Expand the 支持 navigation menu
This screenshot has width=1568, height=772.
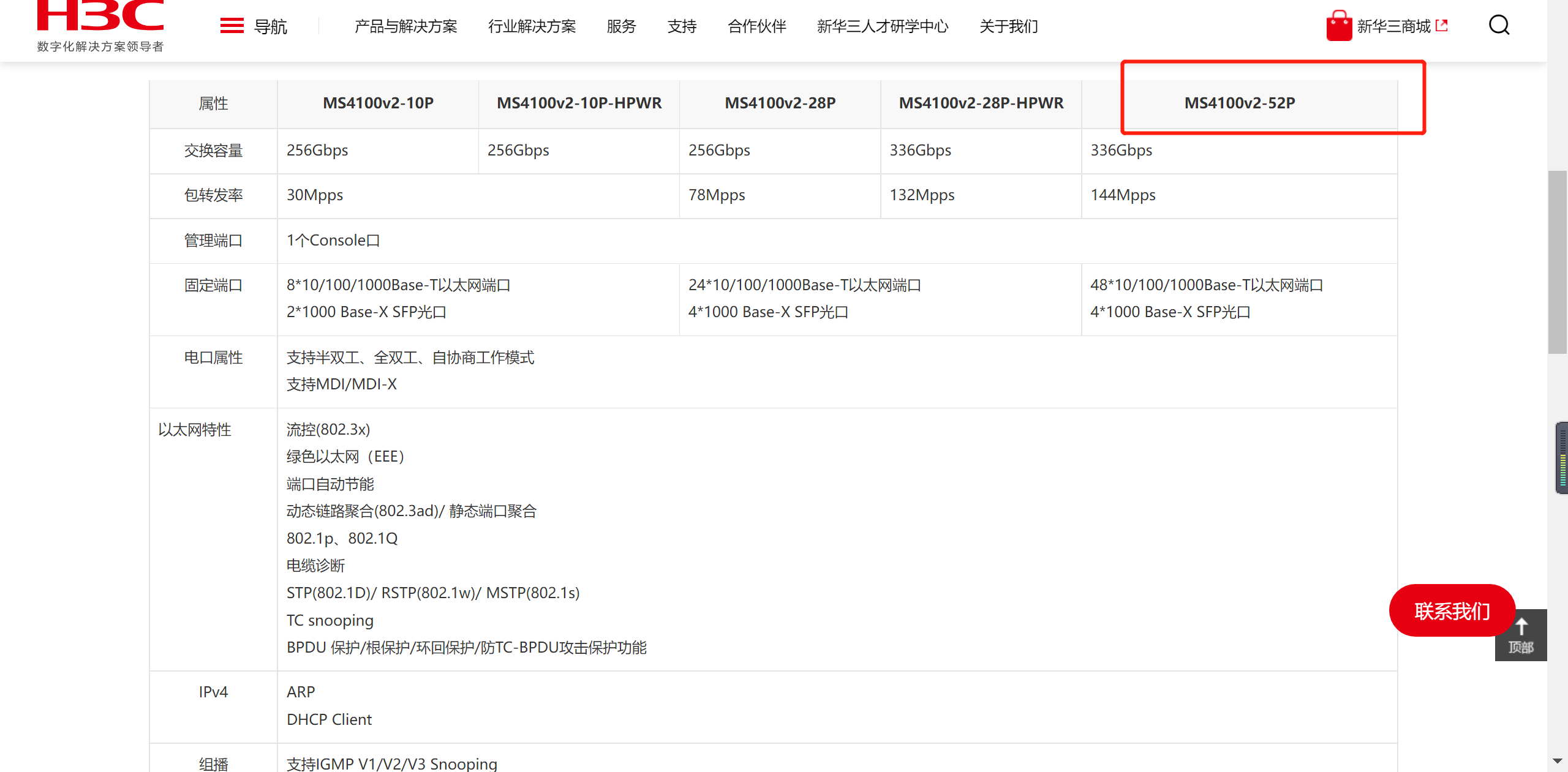pyautogui.click(x=682, y=26)
